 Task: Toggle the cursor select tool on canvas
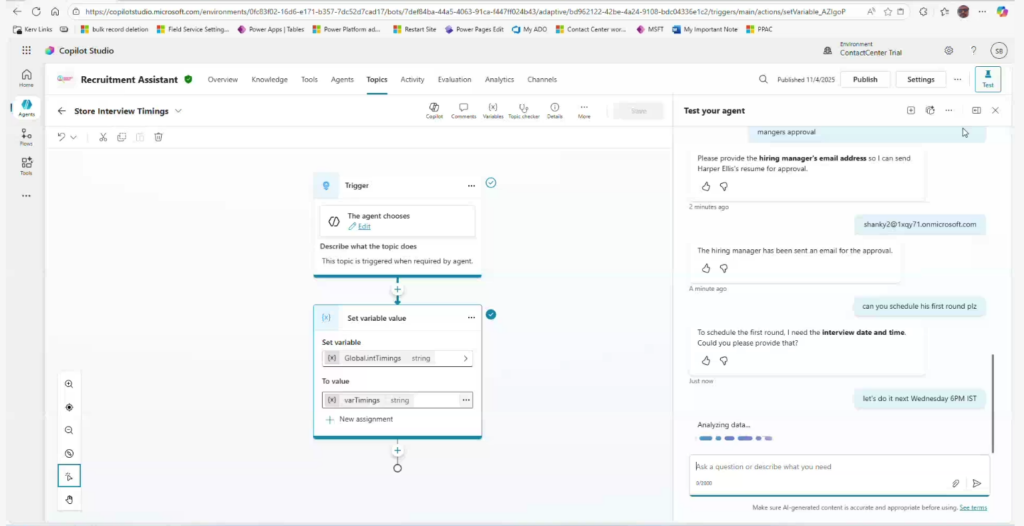pos(69,476)
